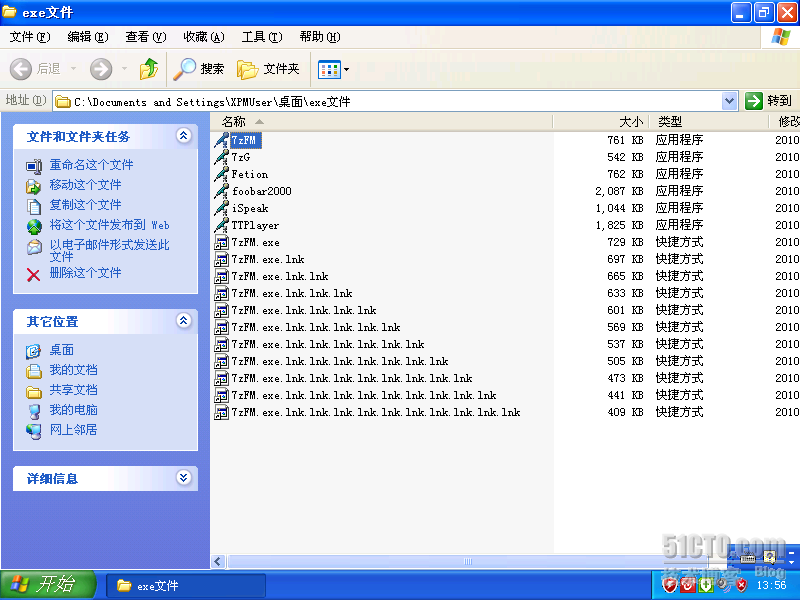Image resolution: width=800 pixels, height=600 pixels.
Task: Select the iSpeak application icon
Action: (x=221, y=208)
